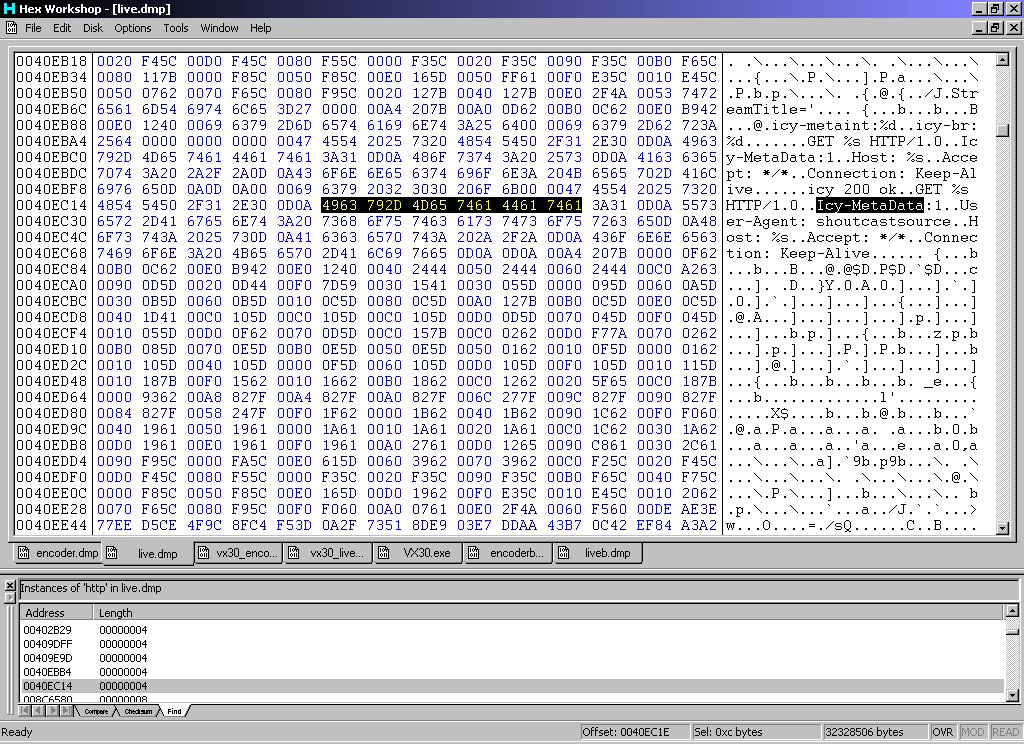This screenshot has width=1024, height=744.
Task: Click the Sel: 0xc bytes status field
Action: click(756, 732)
